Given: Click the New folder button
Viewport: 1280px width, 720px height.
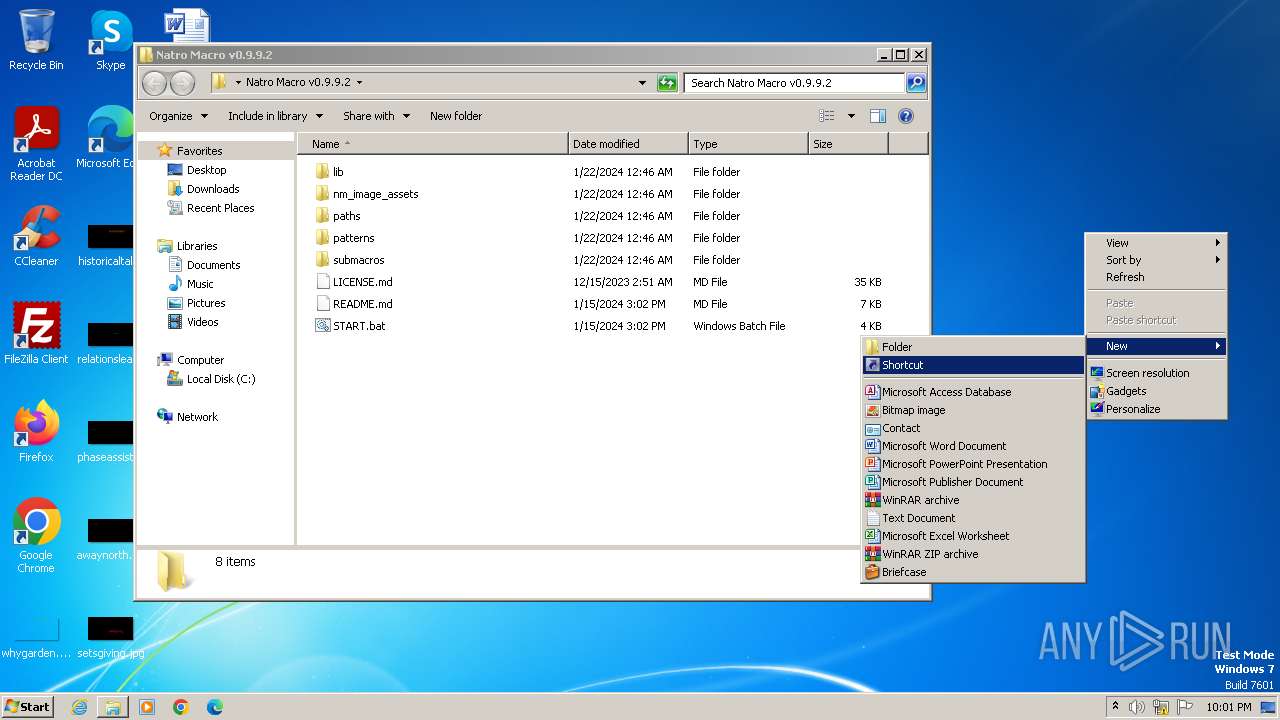Looking at the screenshot, I should pyautogui.click(x=456, y=116).
